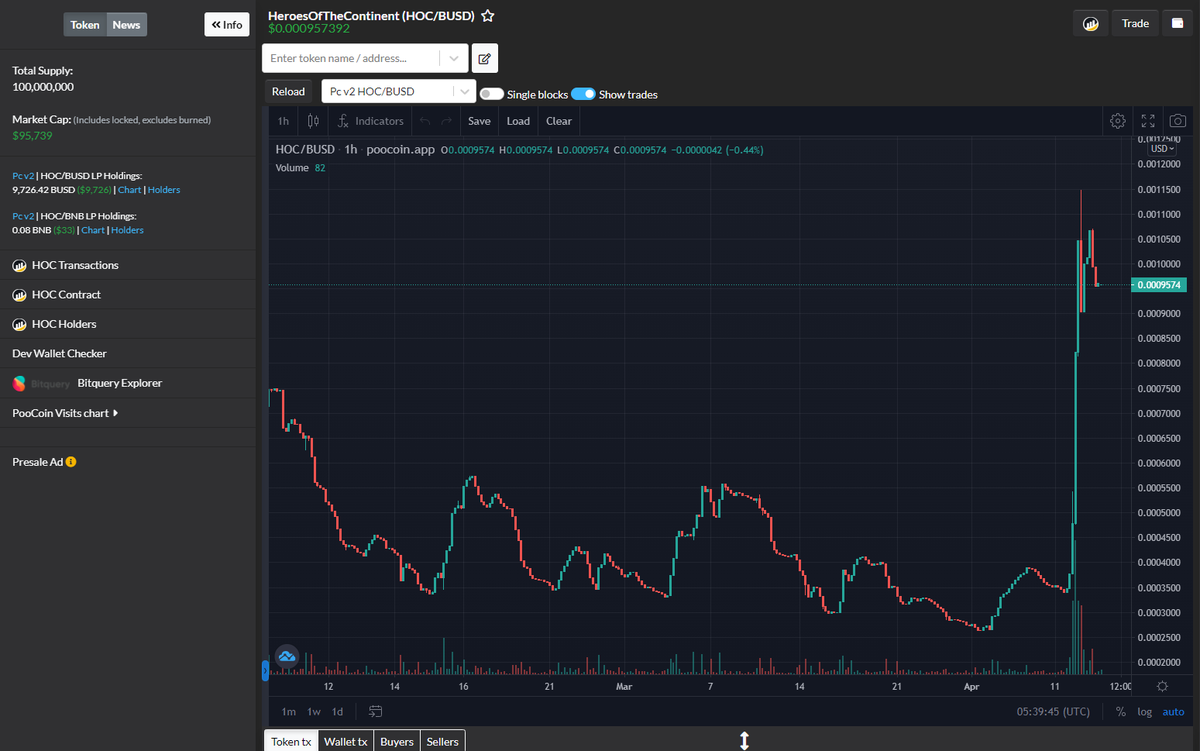Switch chart to fullscreen mode
This screenshot has width=1200, height=751.
1148,121
